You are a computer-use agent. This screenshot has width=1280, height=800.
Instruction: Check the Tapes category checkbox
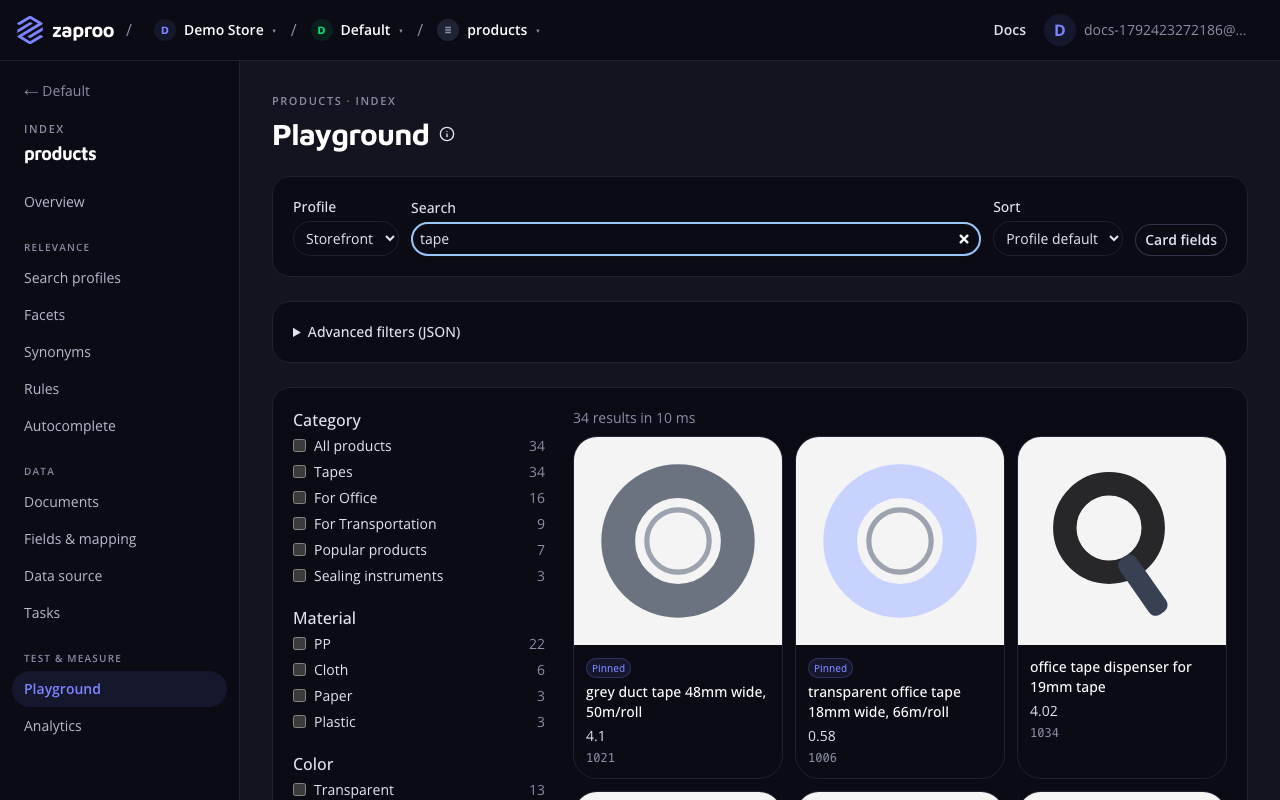[299, 472]
